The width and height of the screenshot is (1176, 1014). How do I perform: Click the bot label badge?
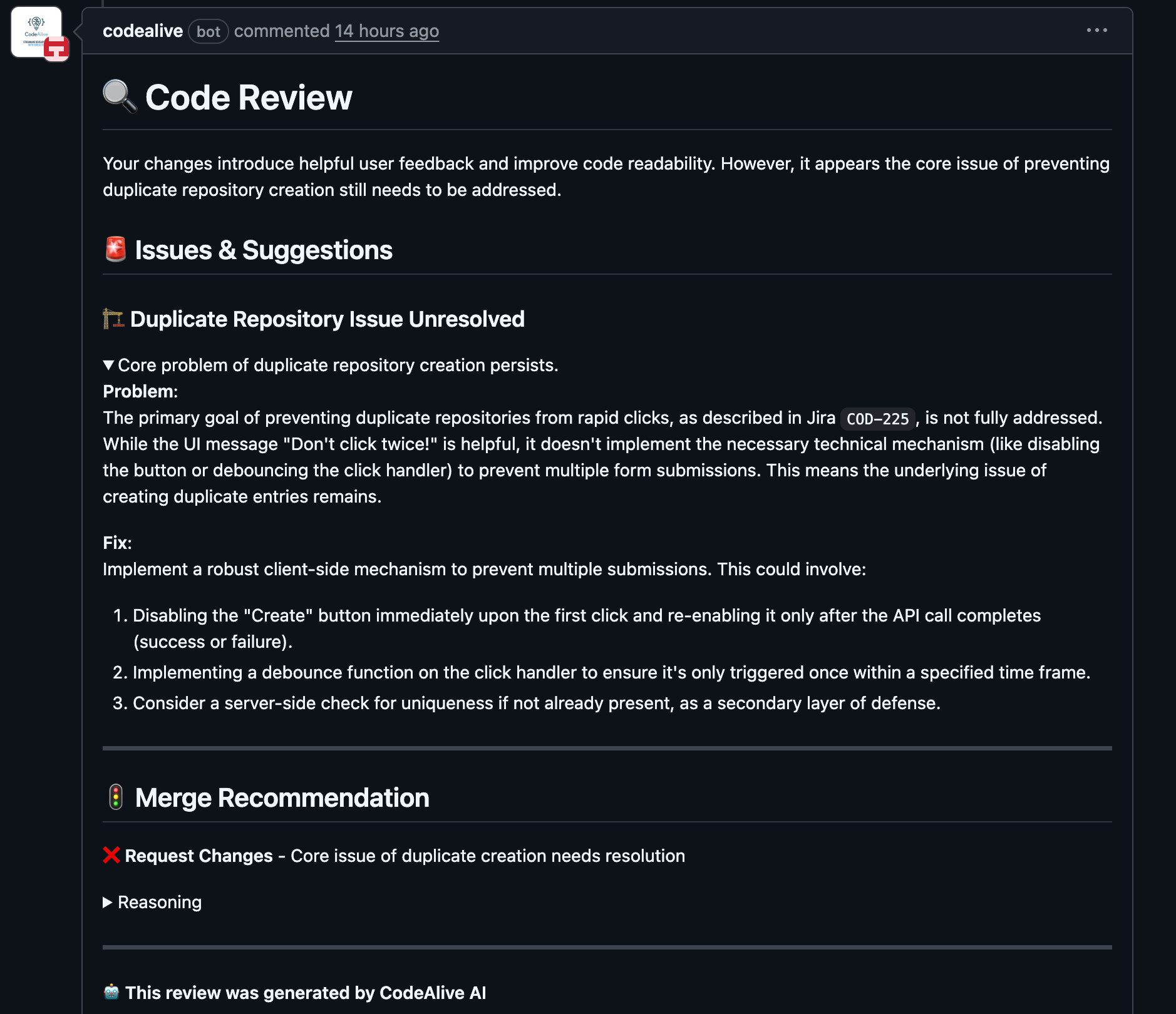208,31
